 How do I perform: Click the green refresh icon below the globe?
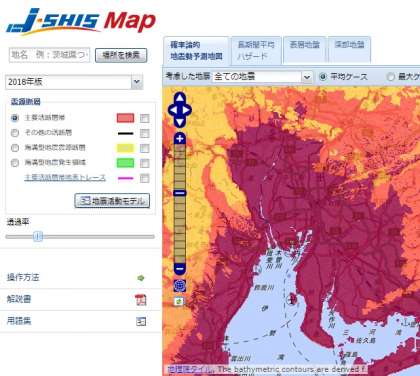click(x=179, y=301)
